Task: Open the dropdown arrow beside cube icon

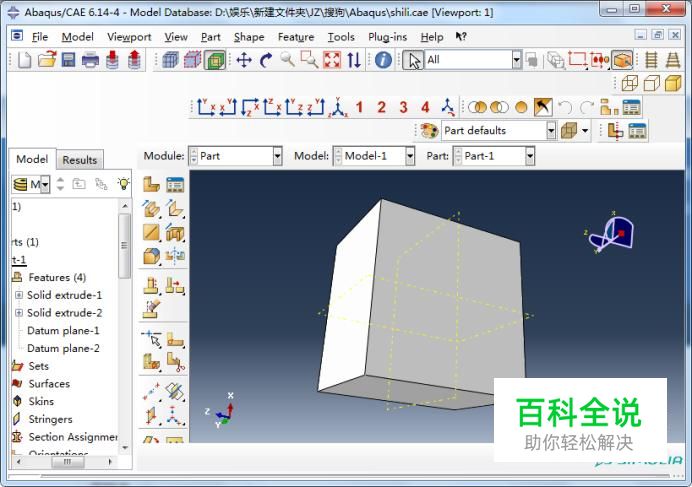Action: pyautogui.click(x=585, y=131)
